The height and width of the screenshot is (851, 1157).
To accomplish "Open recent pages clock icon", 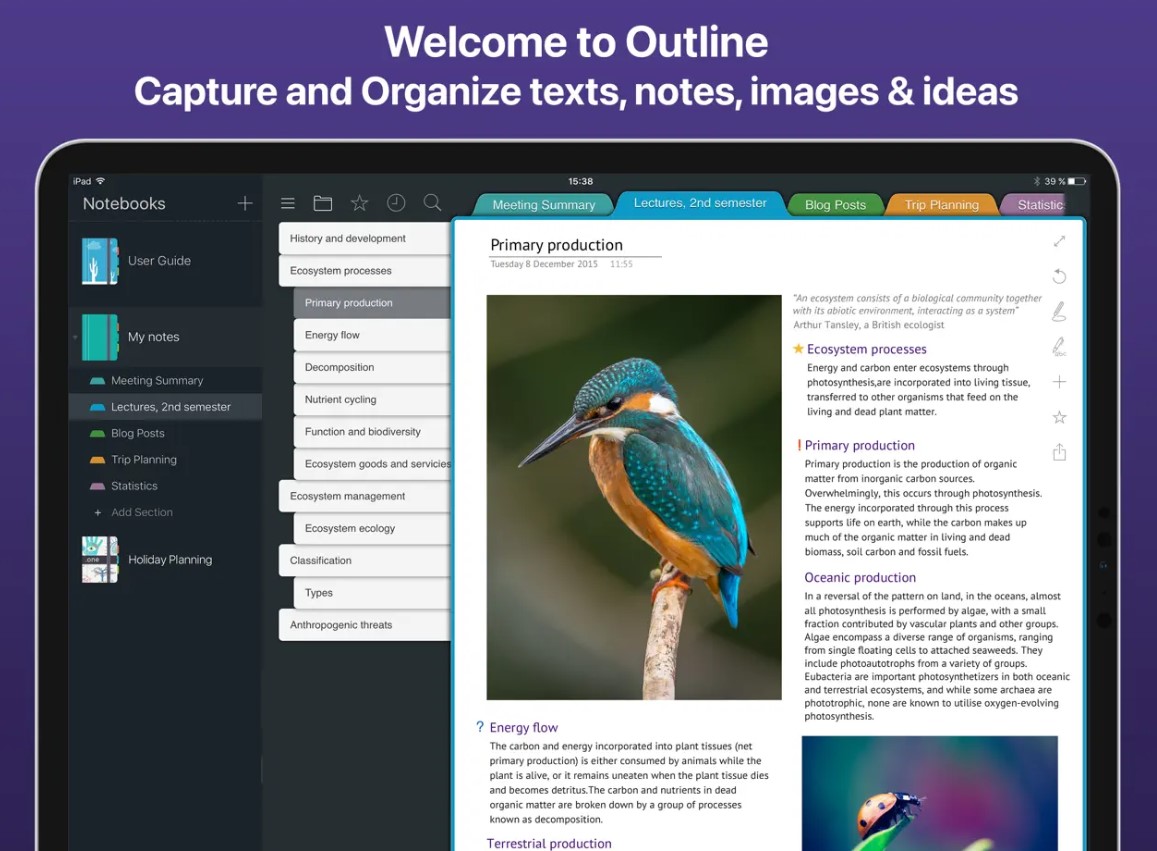I will point(396,203).
